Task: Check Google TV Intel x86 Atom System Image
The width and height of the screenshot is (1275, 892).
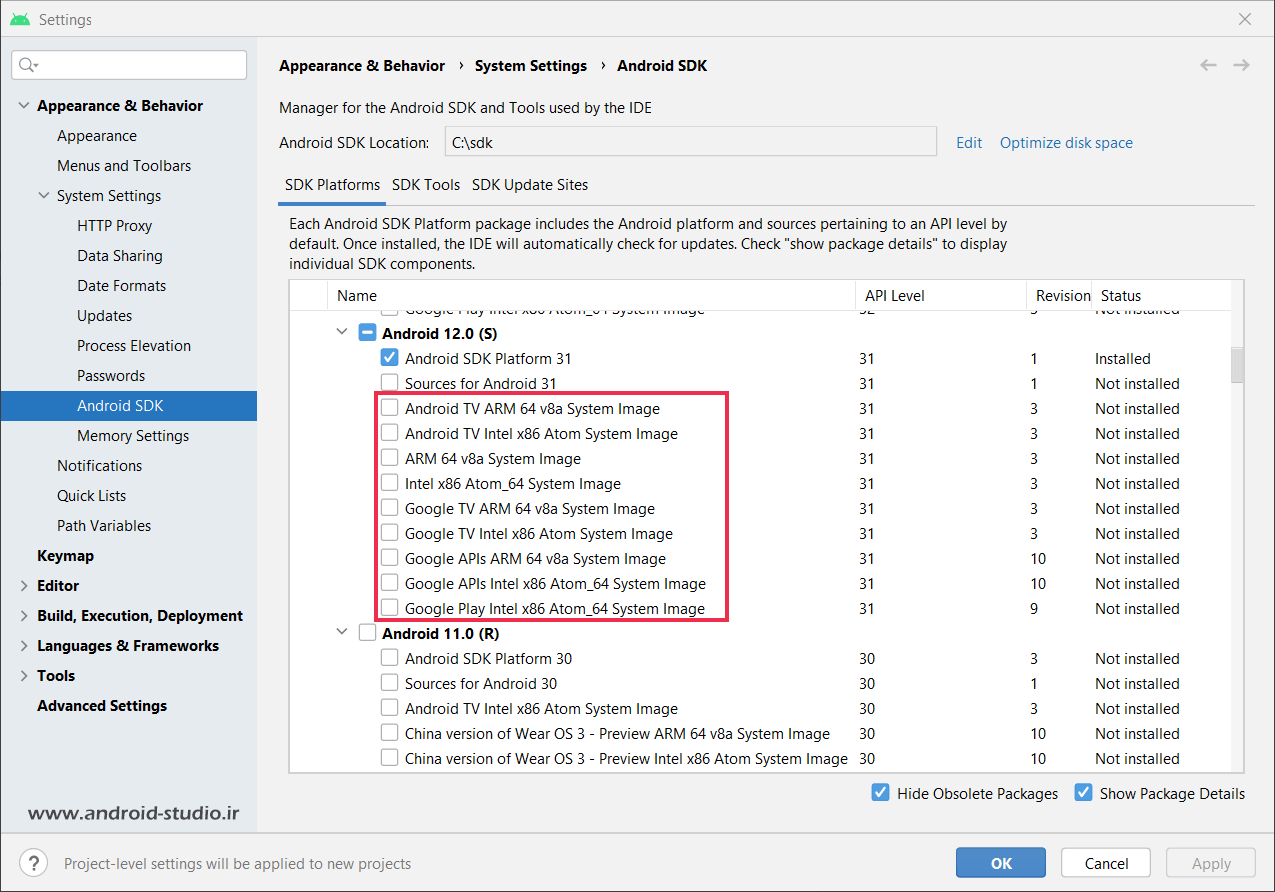Action: (x=389, y=533)
